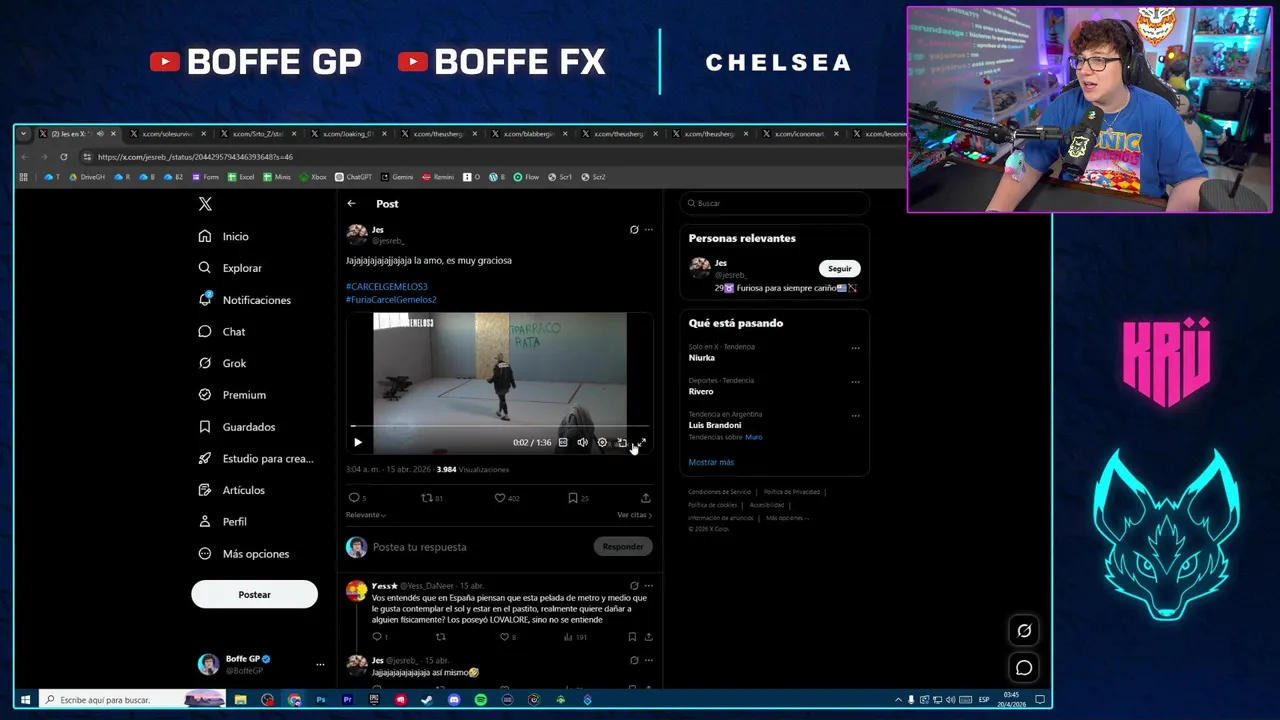Image resolution: width=1280 pixels, height=720 pixels.
Task: Bookmark Yess's reply
Action: (x=632, y=637)
